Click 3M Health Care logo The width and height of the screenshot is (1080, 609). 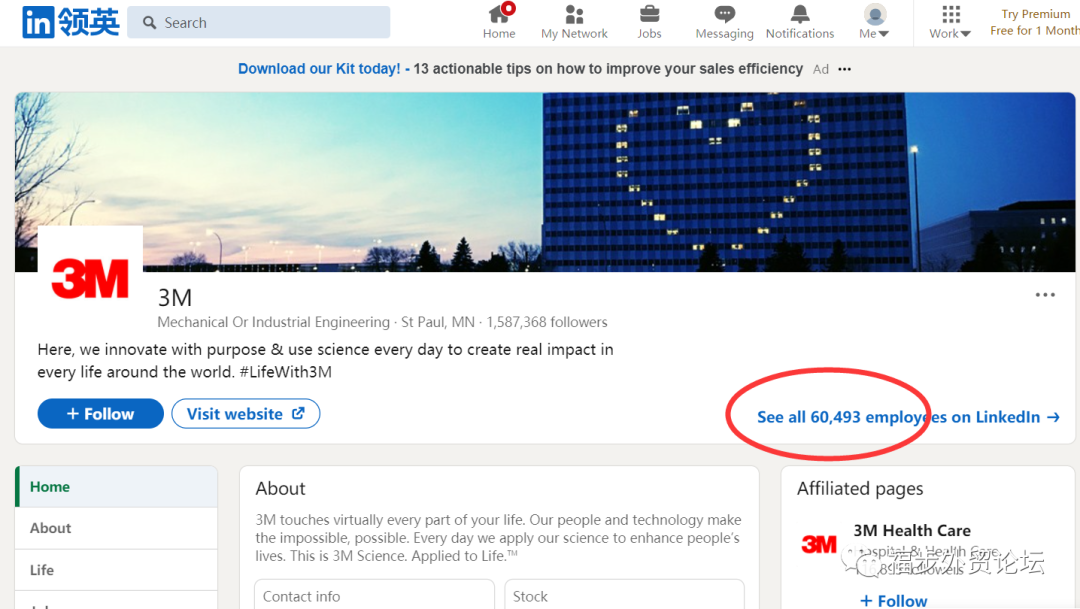tap(819, 544)
